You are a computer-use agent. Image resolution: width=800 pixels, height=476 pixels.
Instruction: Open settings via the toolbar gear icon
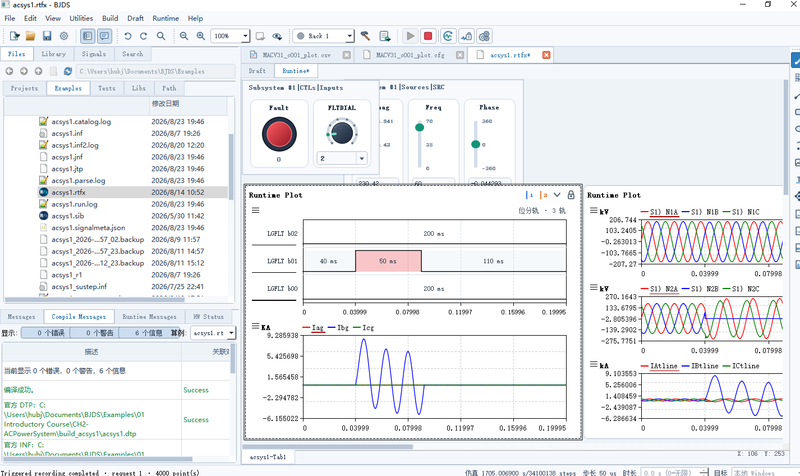(x=64, y=36)
